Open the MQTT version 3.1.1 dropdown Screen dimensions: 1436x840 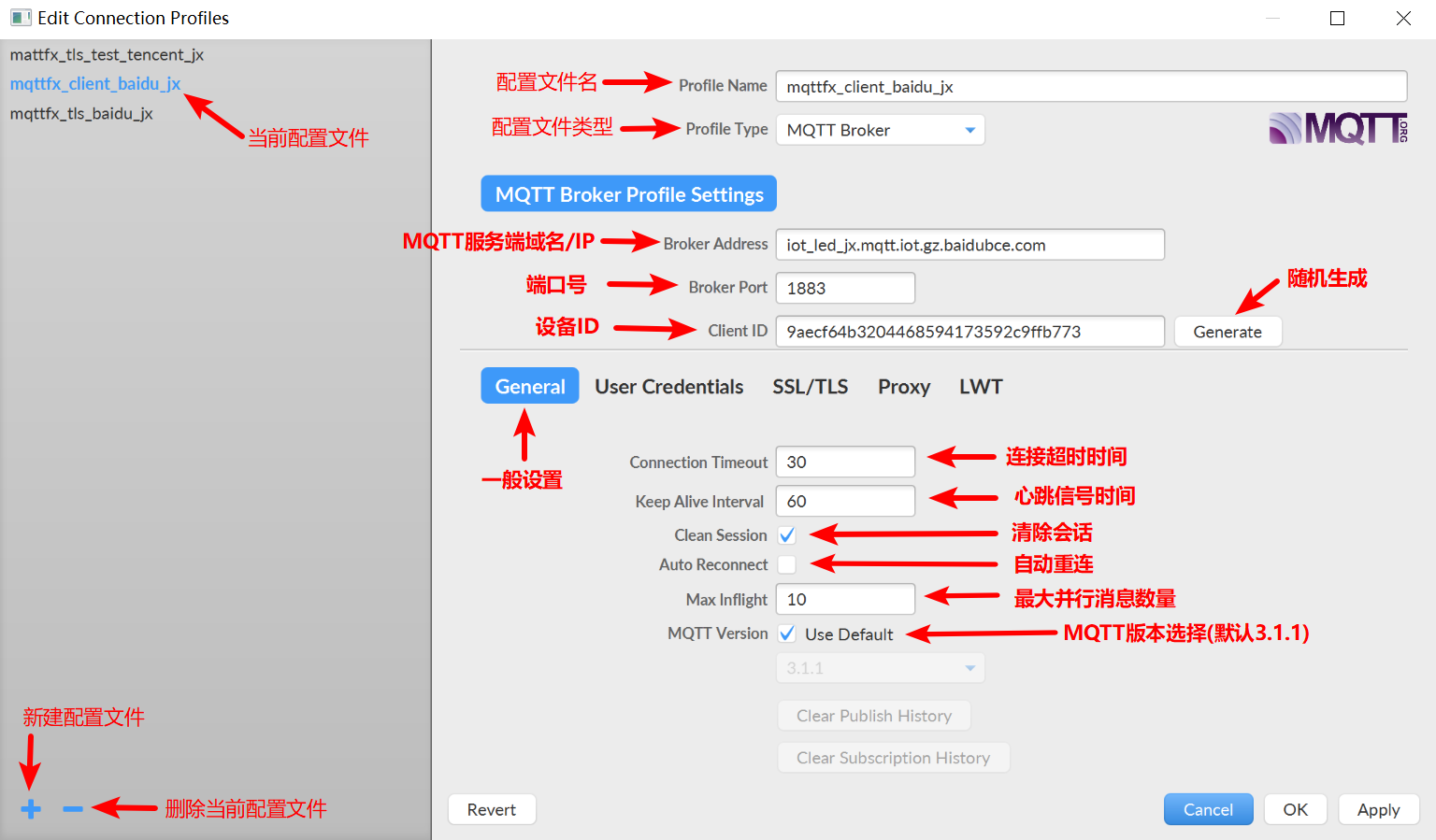click(972, 667)
